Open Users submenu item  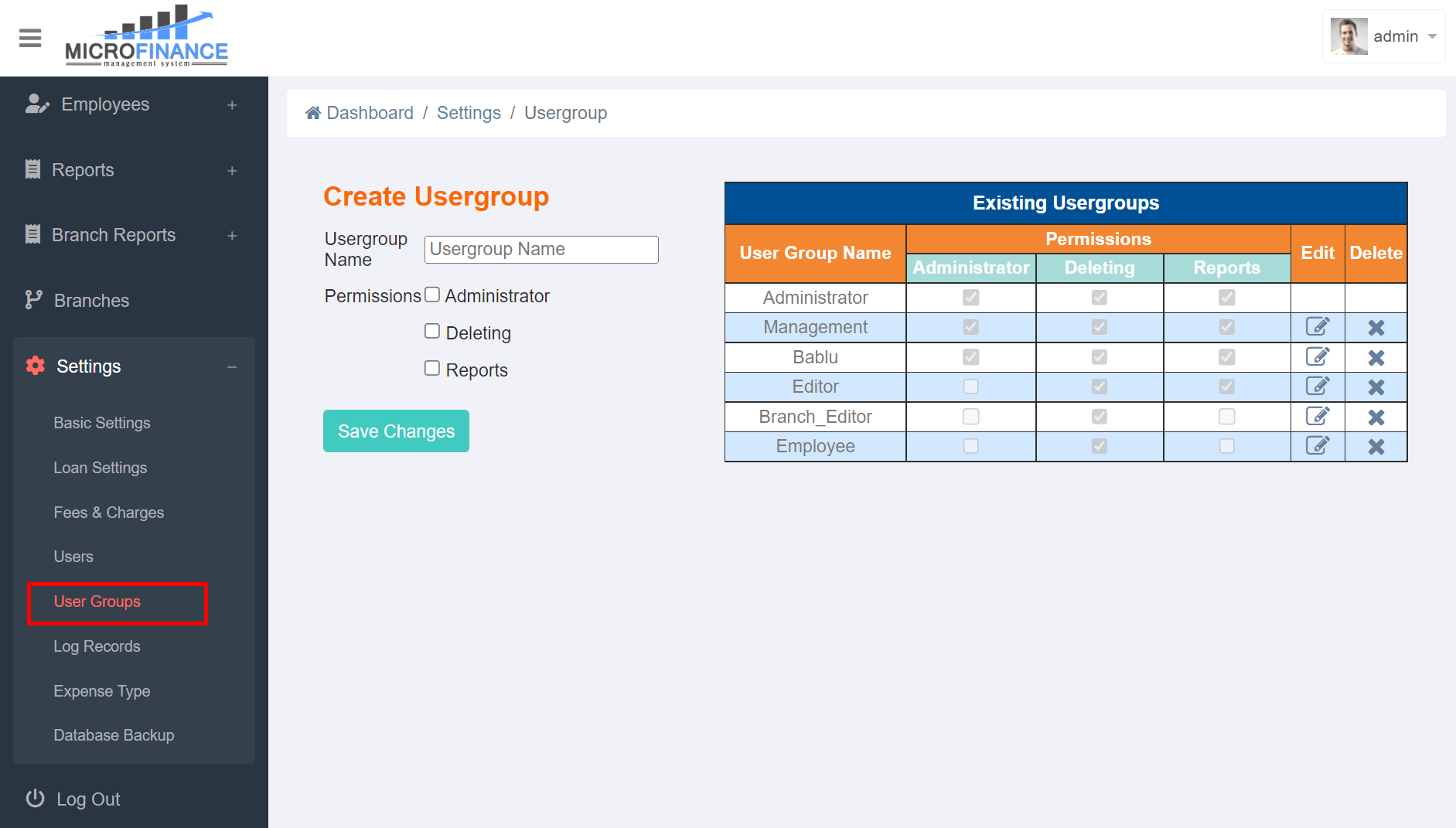pos(73,557)
